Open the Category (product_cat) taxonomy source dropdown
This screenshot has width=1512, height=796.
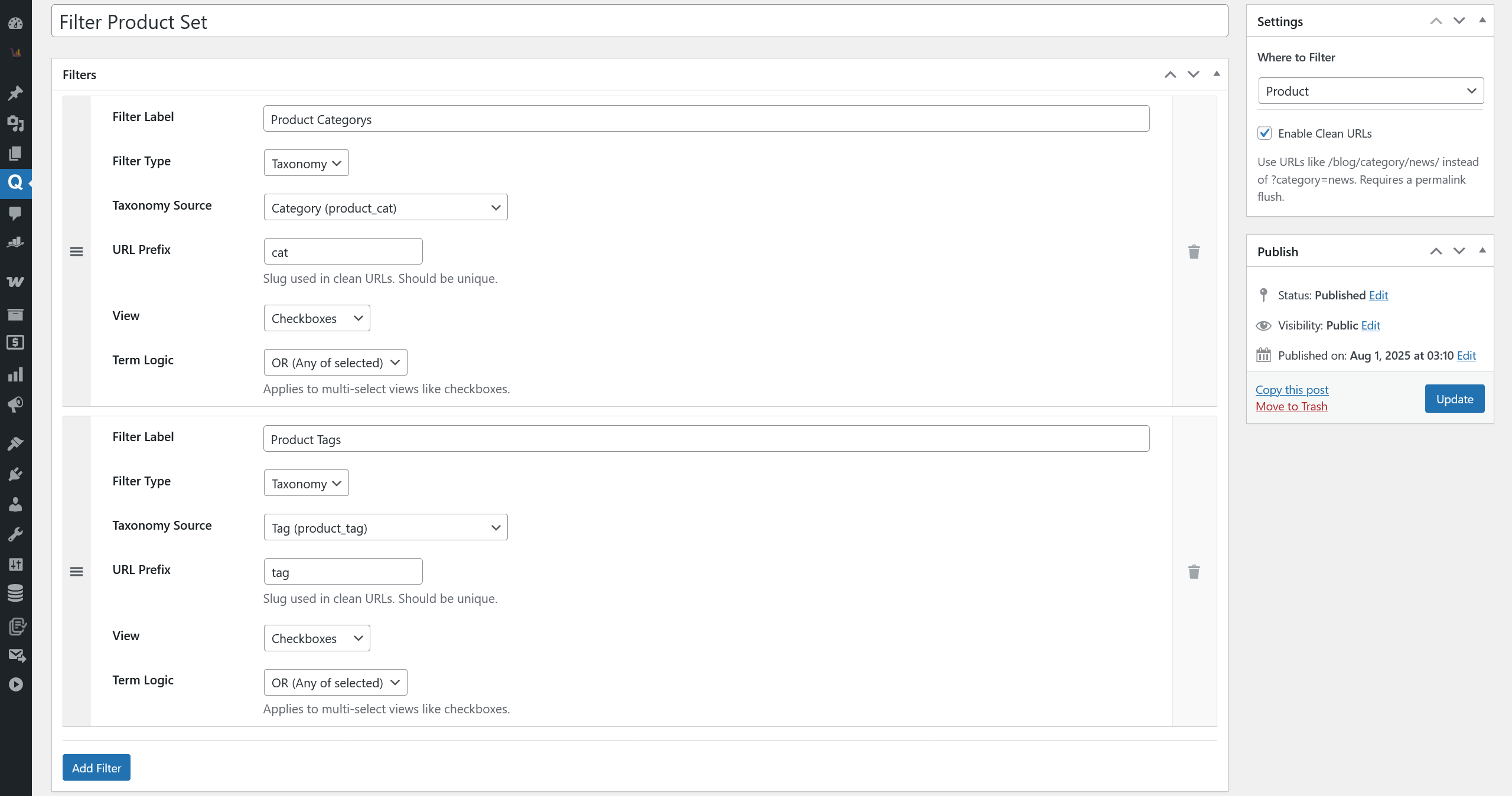pyautogui.click(x=385, y=207)
